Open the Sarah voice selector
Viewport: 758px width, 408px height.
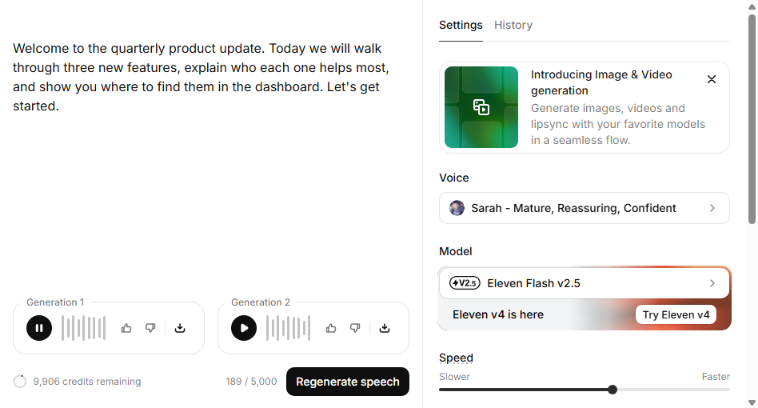(584, 208)
